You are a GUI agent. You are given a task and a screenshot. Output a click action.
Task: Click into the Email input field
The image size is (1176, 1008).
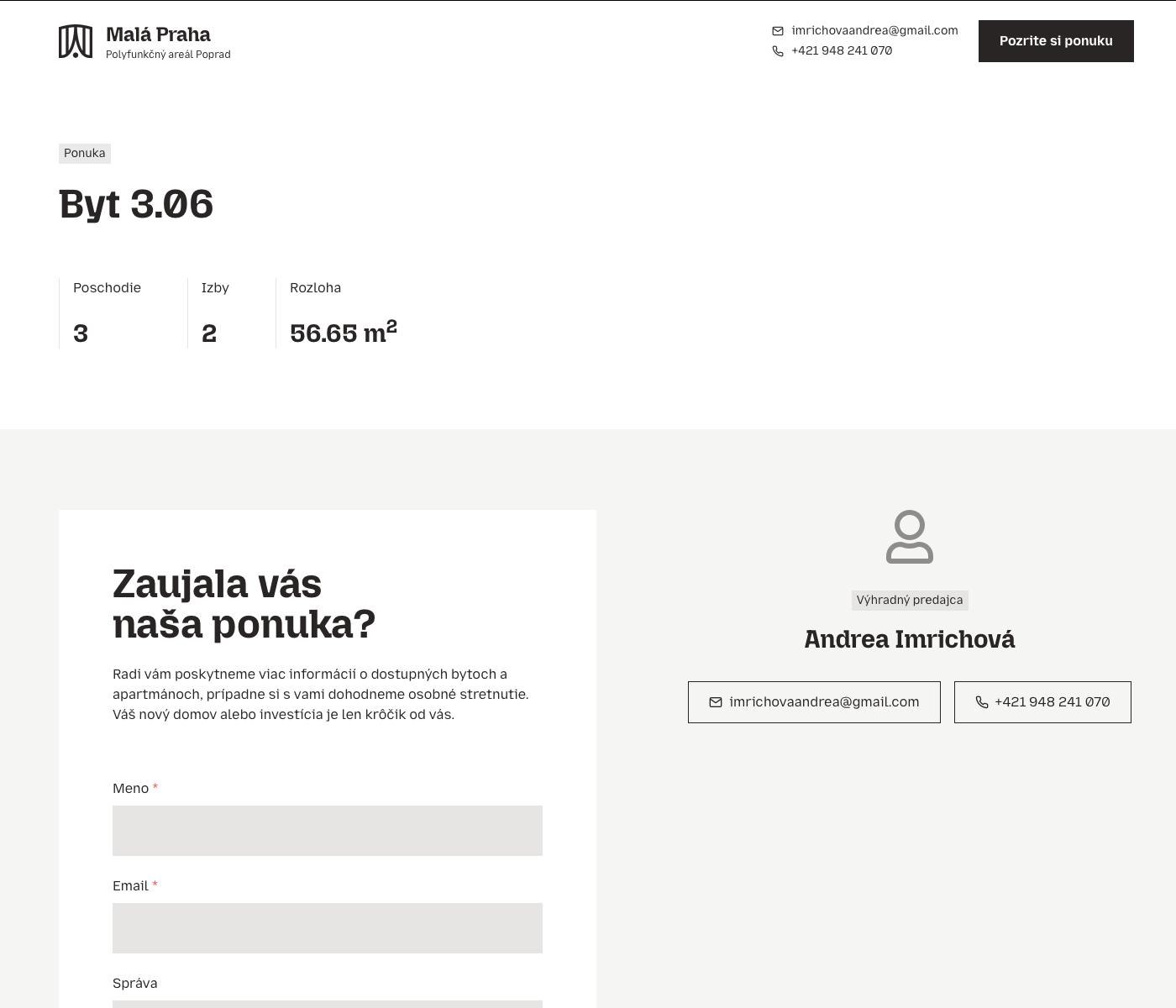click(327, 927)
